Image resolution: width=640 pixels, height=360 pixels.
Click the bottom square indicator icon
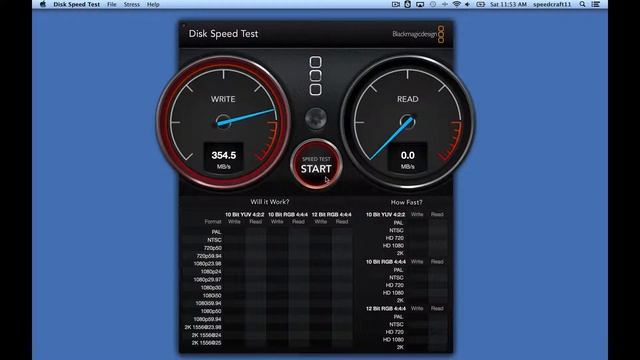(x=316, y=89)
